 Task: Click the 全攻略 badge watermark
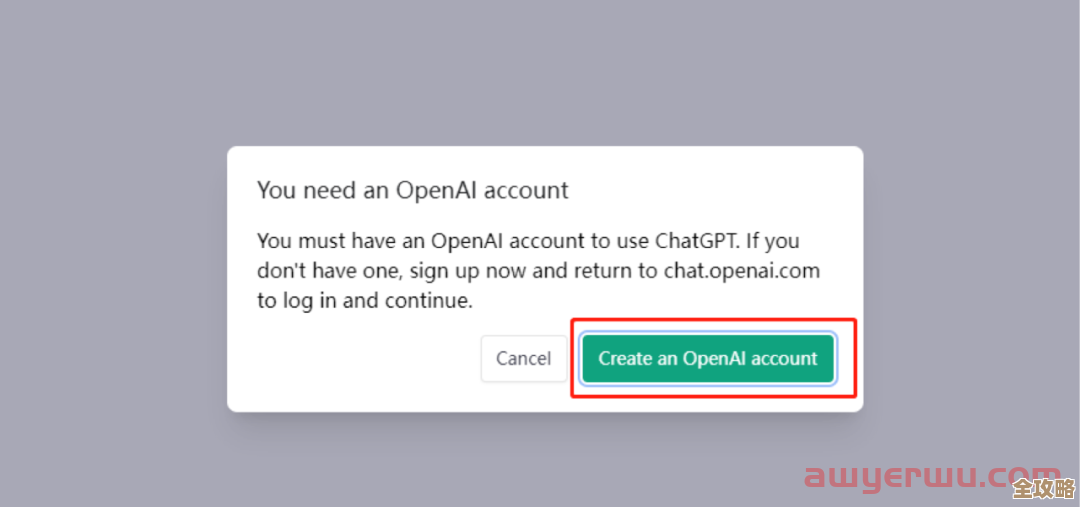(x=1040, y=487)
